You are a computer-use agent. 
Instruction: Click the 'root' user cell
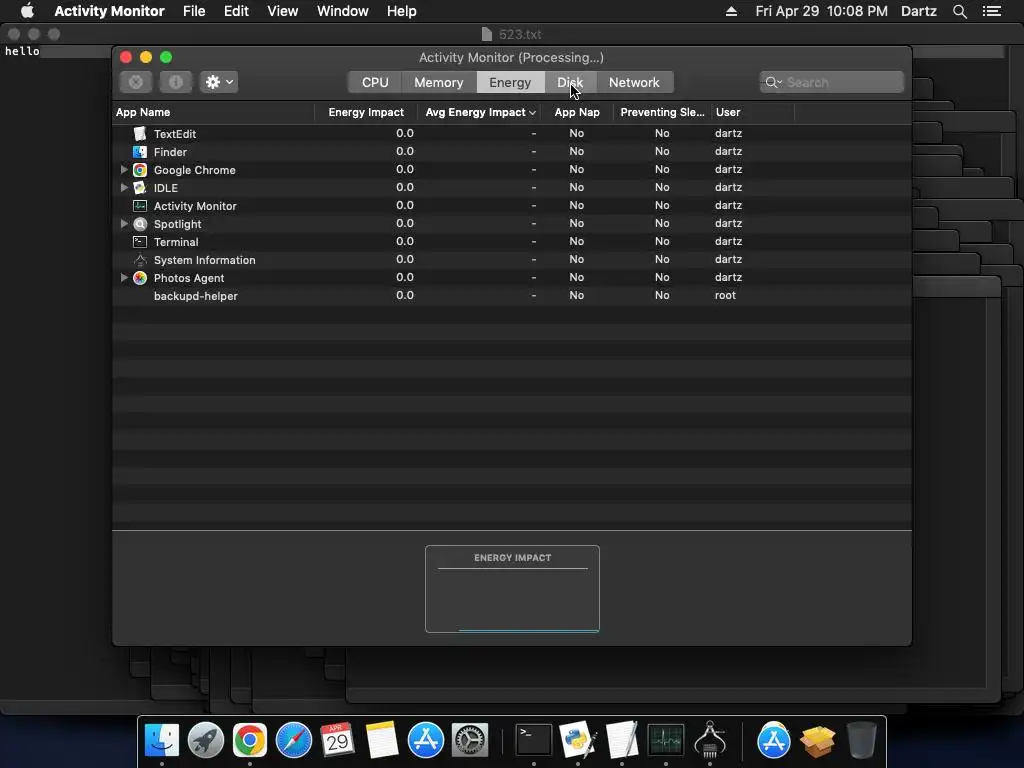click(x=725, y=295)
